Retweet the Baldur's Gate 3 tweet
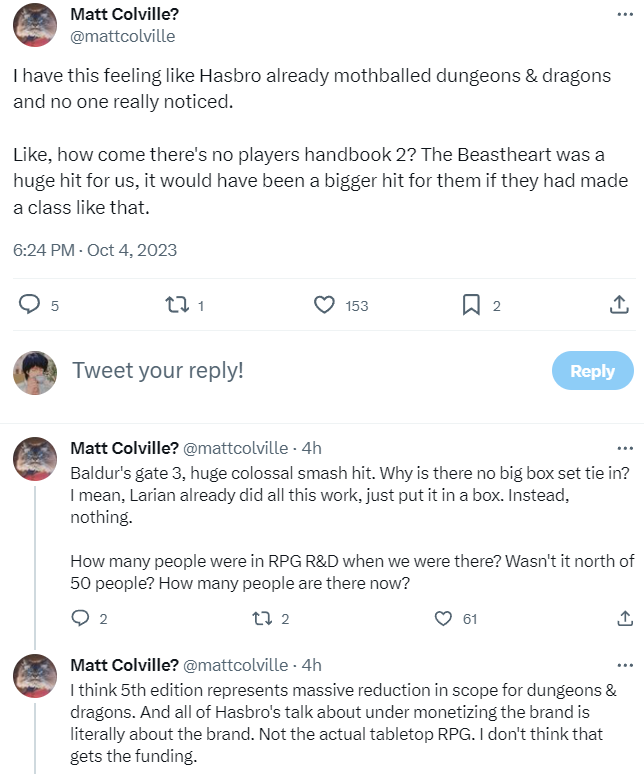 tap(263, 619)
